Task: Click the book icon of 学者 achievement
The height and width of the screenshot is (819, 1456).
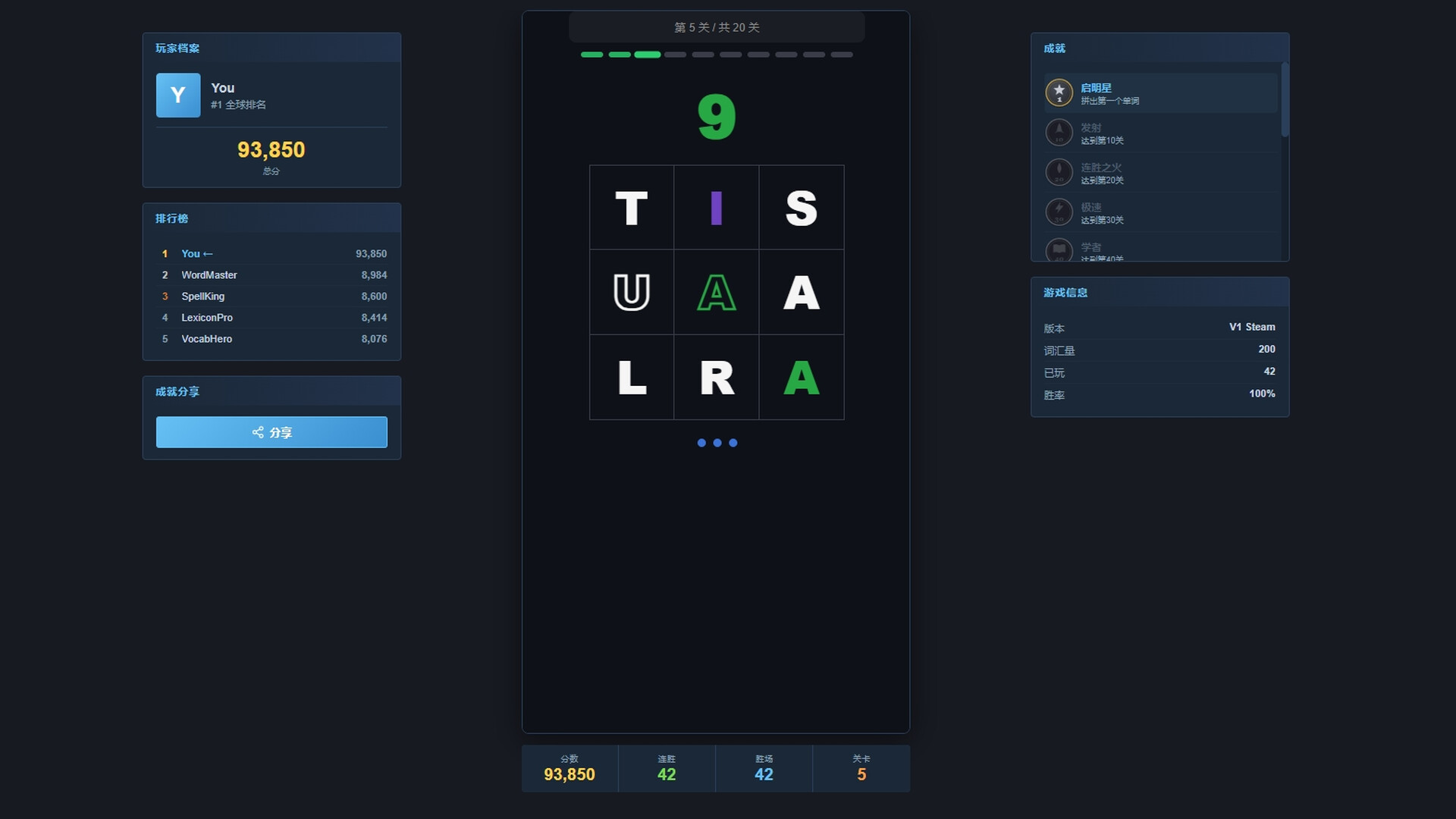Action: pos(1059,250)
